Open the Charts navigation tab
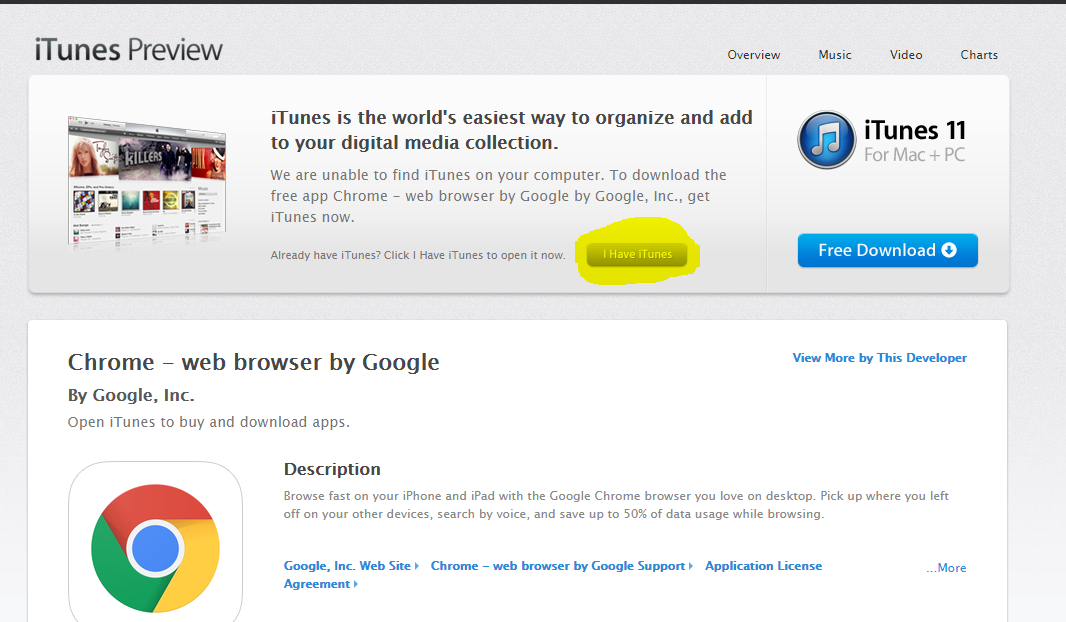The height and width of the screenshot is (622, 1066). [x=979, y=55]
